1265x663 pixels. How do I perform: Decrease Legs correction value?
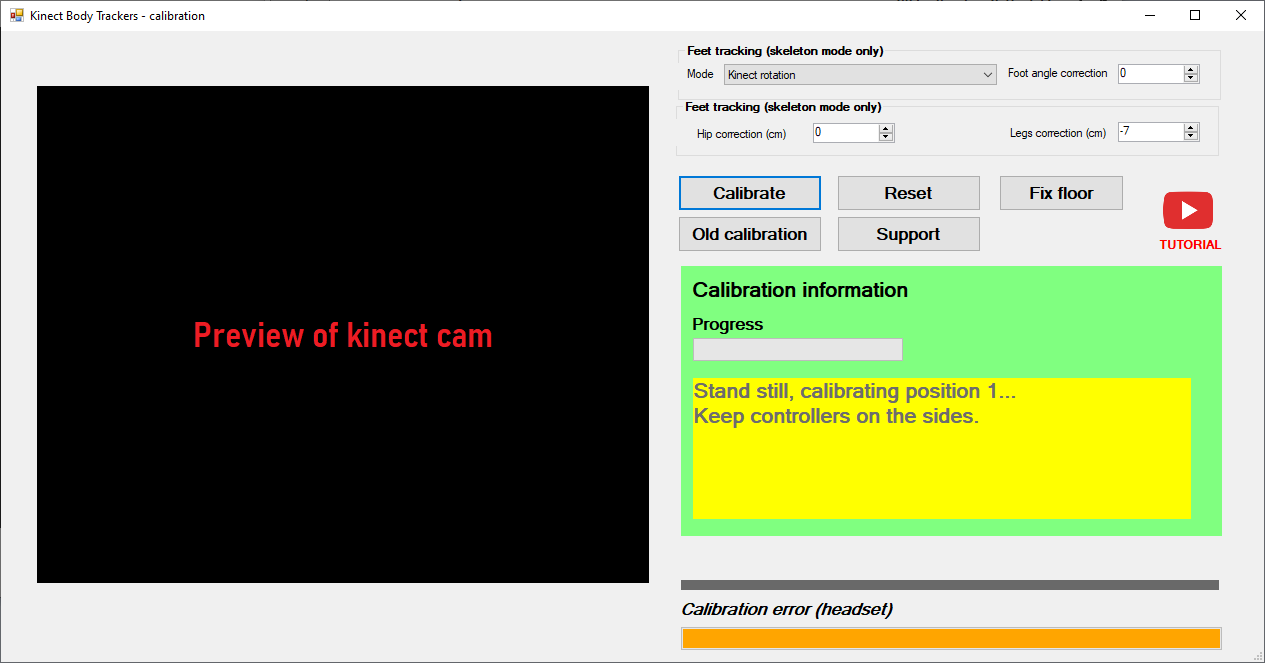tap(1191, 136)
